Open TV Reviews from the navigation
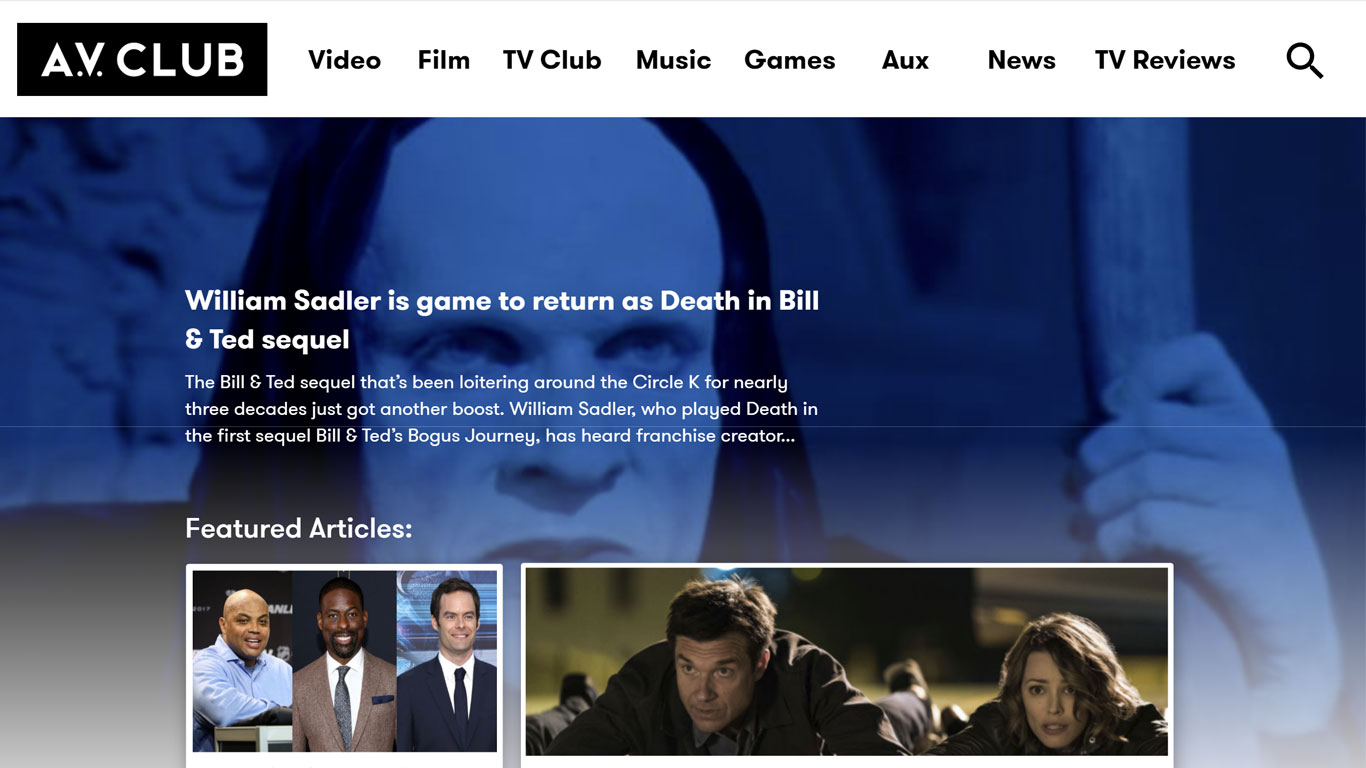This screenshot has width=1366, height=768. 1164,60
